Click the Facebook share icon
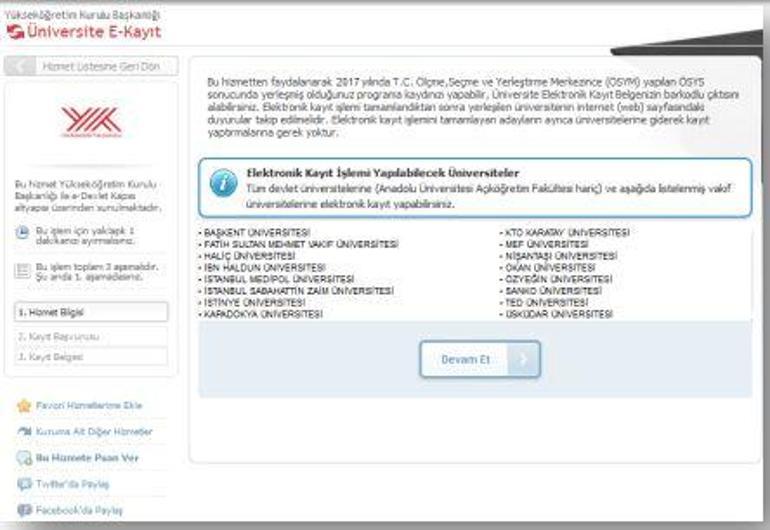The width and height of the screenshot is (770, 530). (24, 510)
